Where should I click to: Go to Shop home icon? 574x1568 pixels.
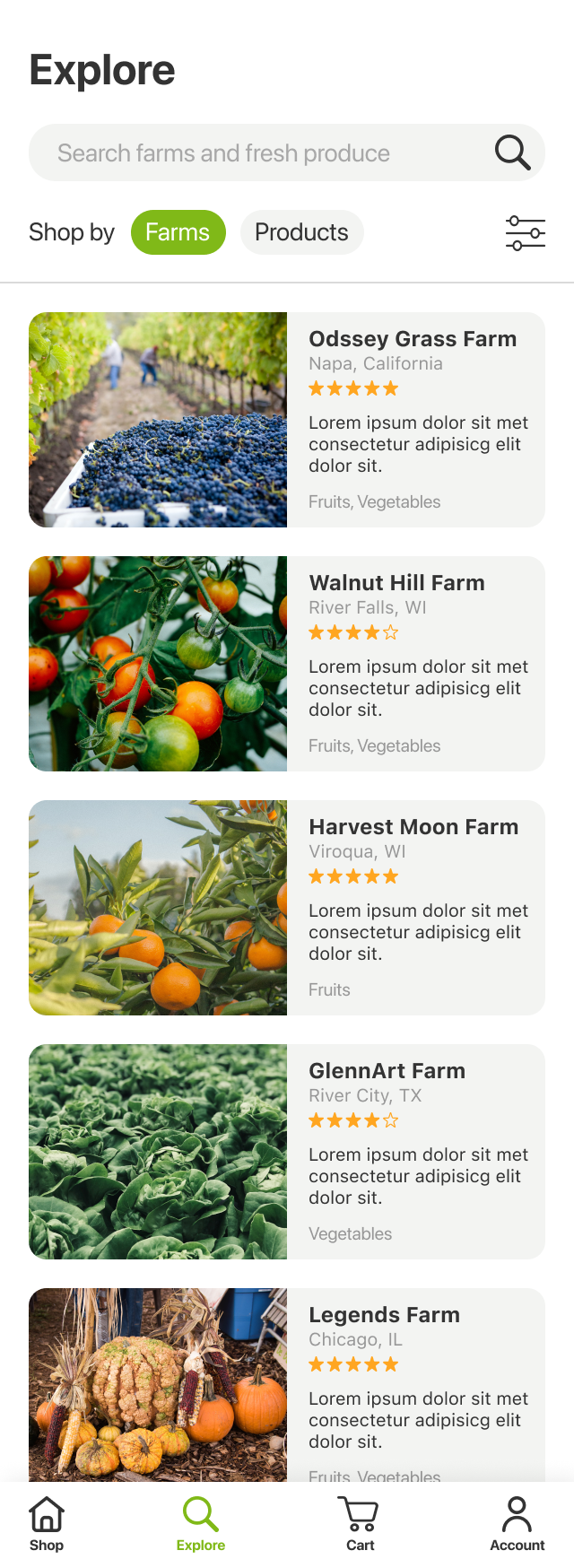47,1514
